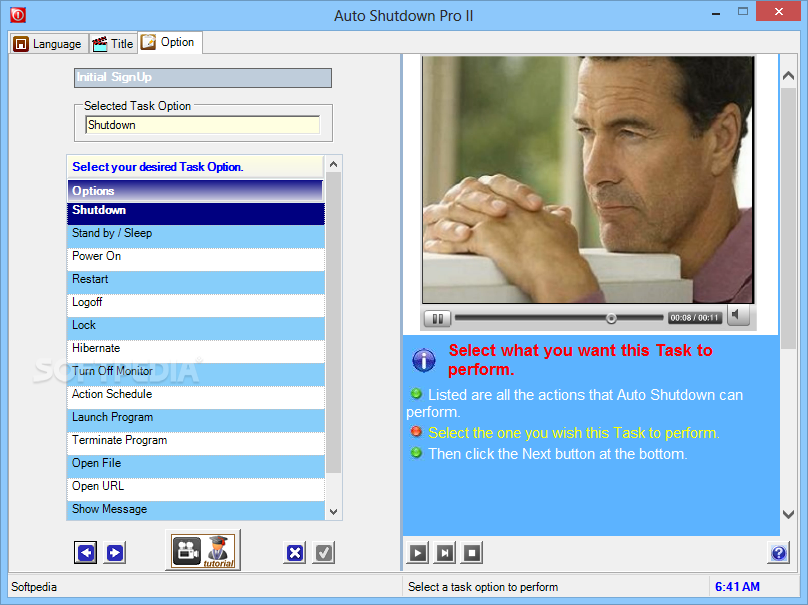Select the Show Message option
The width and height of the screenshot is (808, 605).
click(x=196, y=511)
